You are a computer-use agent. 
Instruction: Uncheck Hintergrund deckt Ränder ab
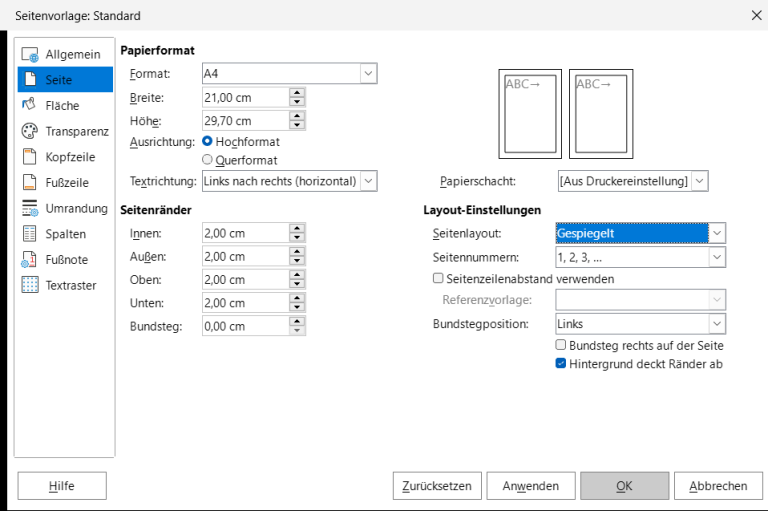click(x=561, y=364)
